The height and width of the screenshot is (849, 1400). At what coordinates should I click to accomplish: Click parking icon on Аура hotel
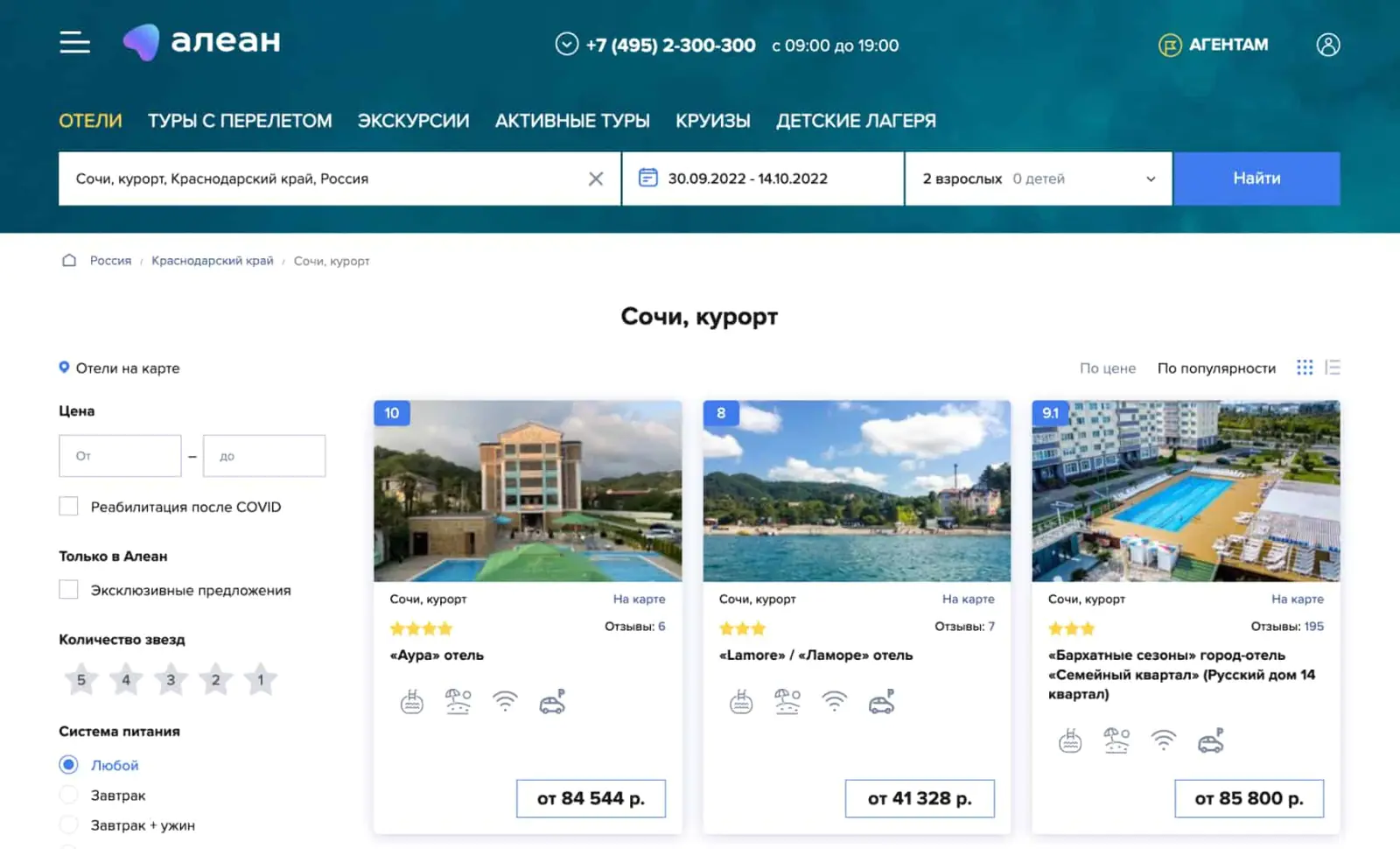pos(552,702)
